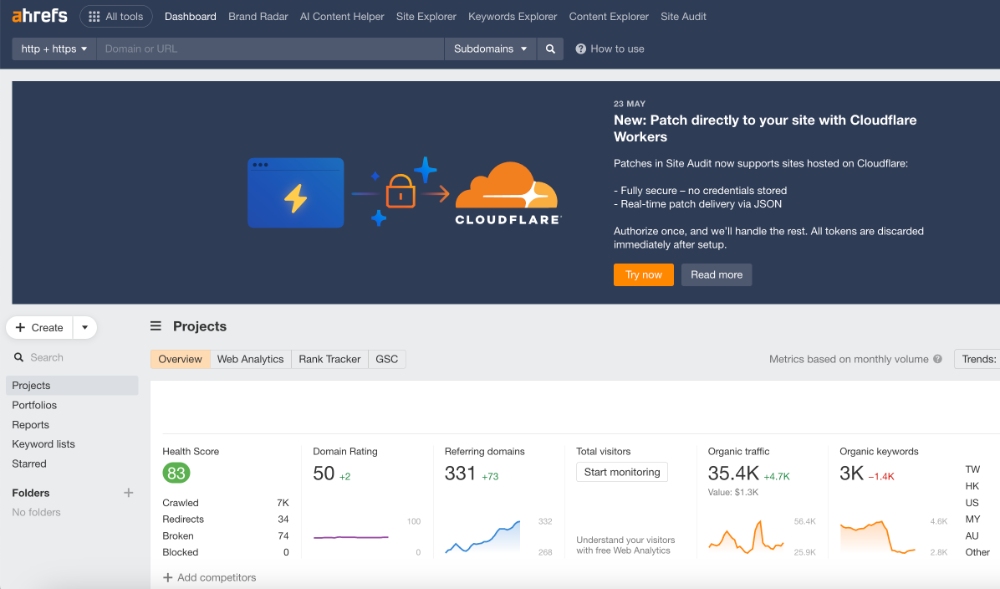Select Starred in the sidebar
Image resolution: width=1000 pixels, height=589 pixels.
point(29,463)
